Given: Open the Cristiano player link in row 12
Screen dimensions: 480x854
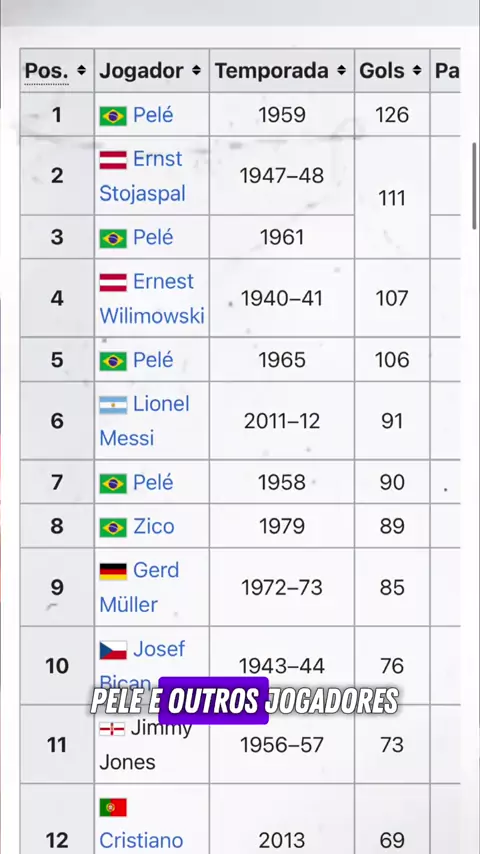Looking at the screenshot, I should [141, 840].
